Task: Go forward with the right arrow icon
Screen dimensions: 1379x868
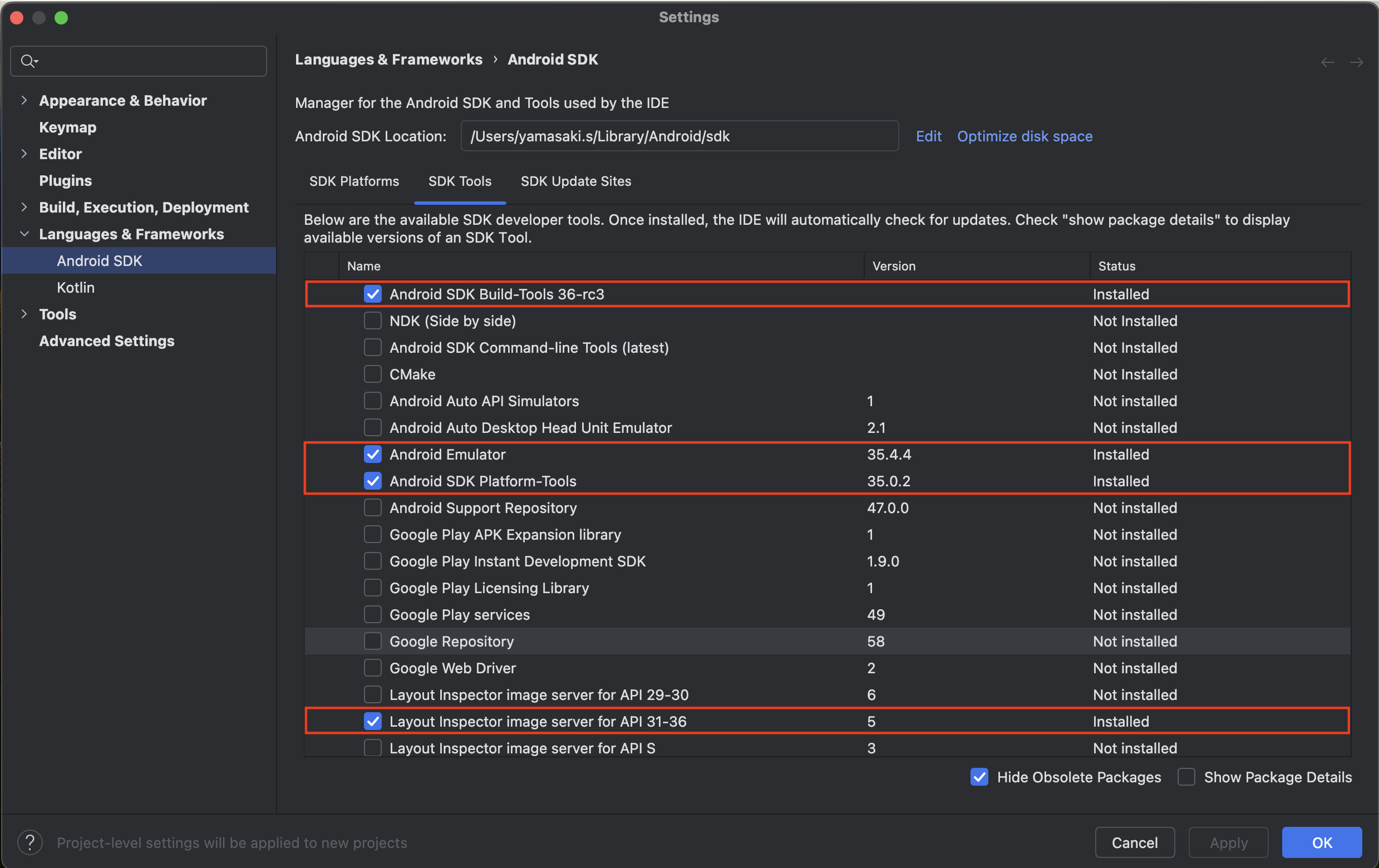Action: [x=1356, y=62]
